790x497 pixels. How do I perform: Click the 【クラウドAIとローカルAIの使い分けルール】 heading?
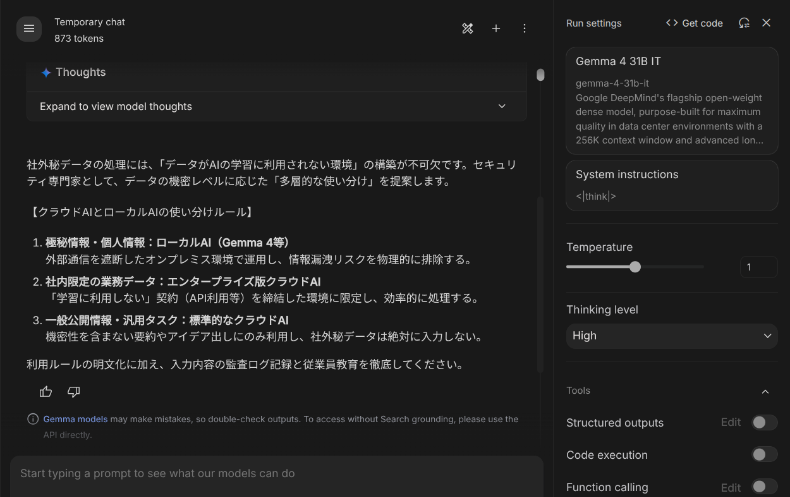coord(141,212)
